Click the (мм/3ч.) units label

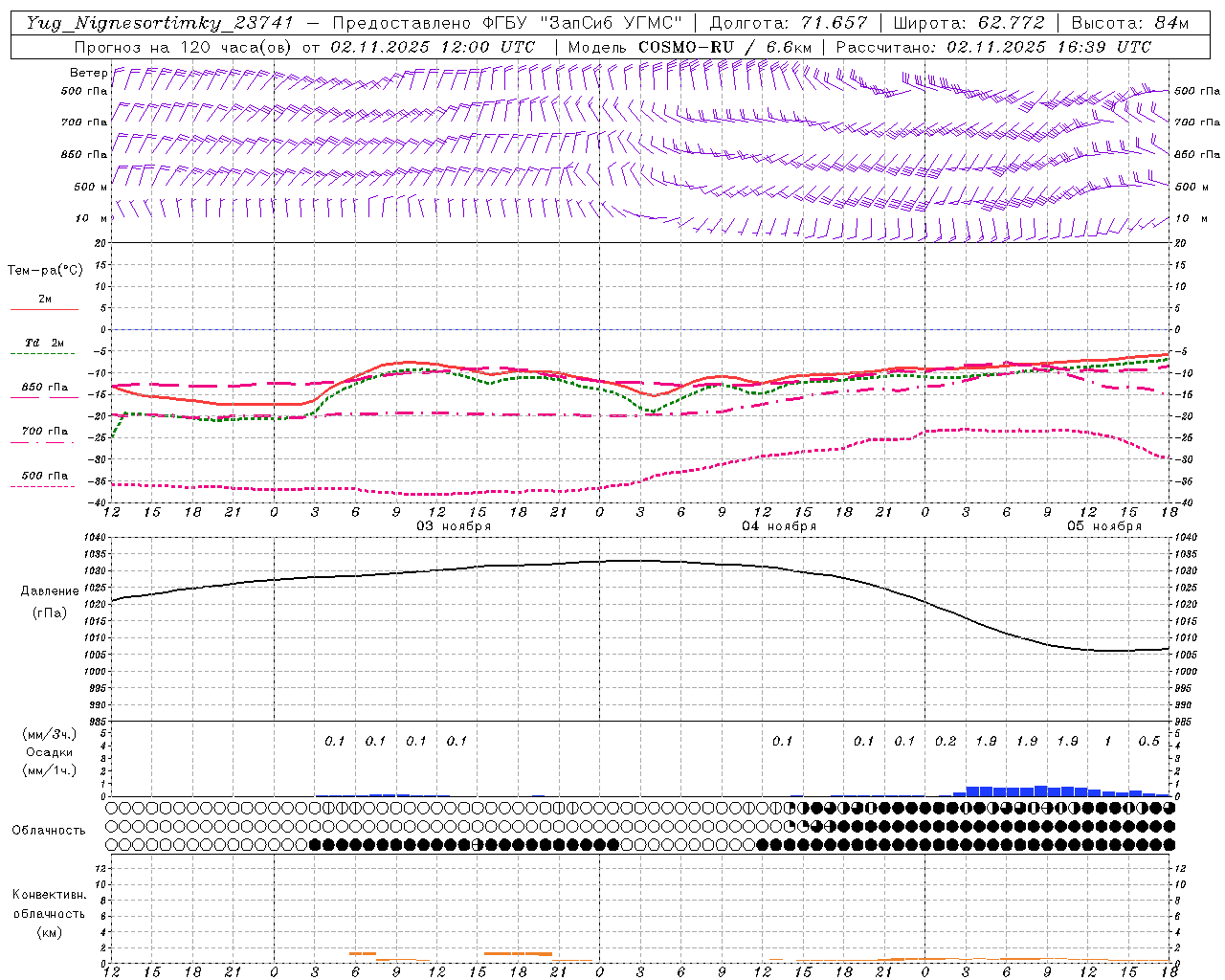50,734
